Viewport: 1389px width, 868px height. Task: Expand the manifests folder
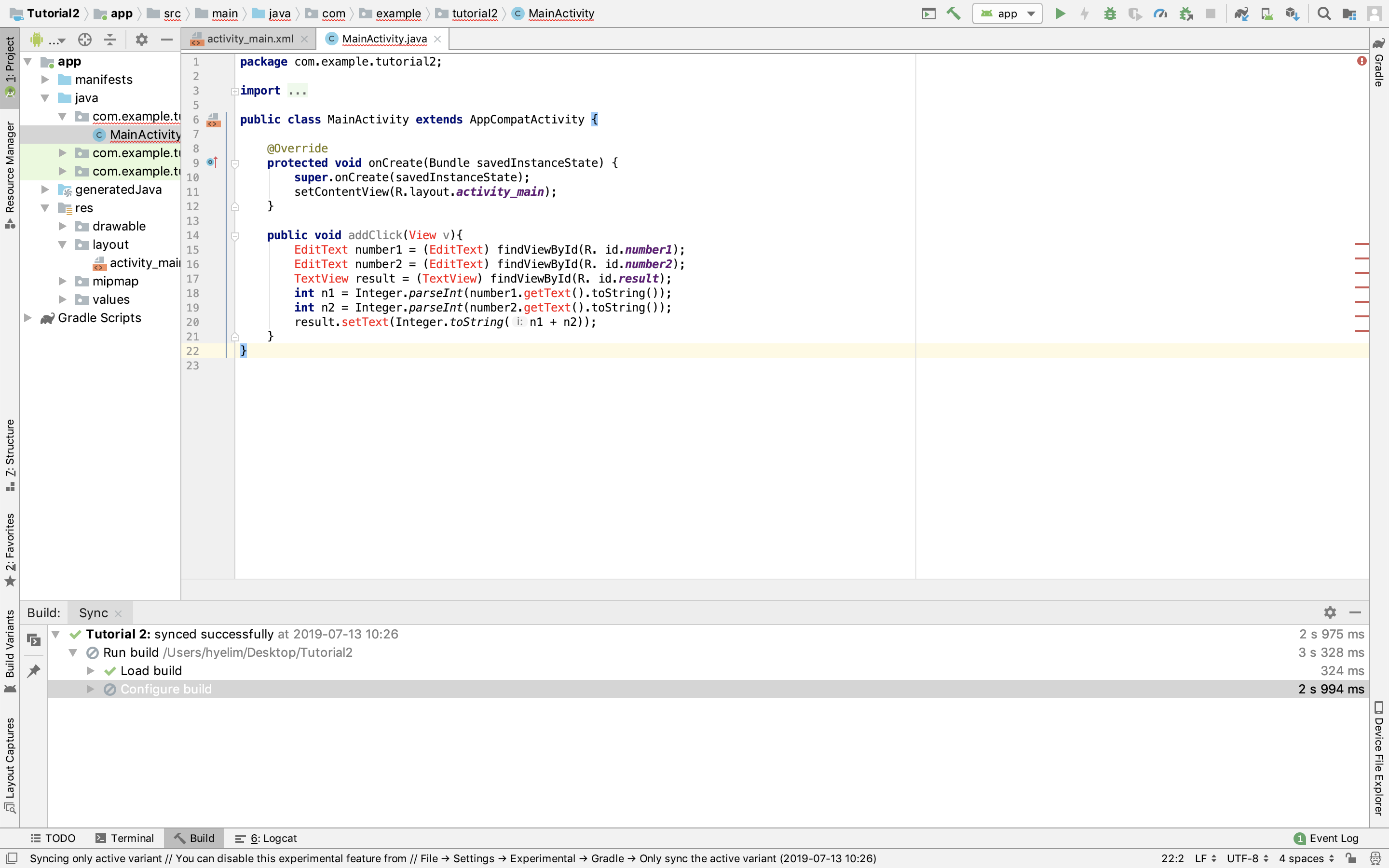point(45,79)
